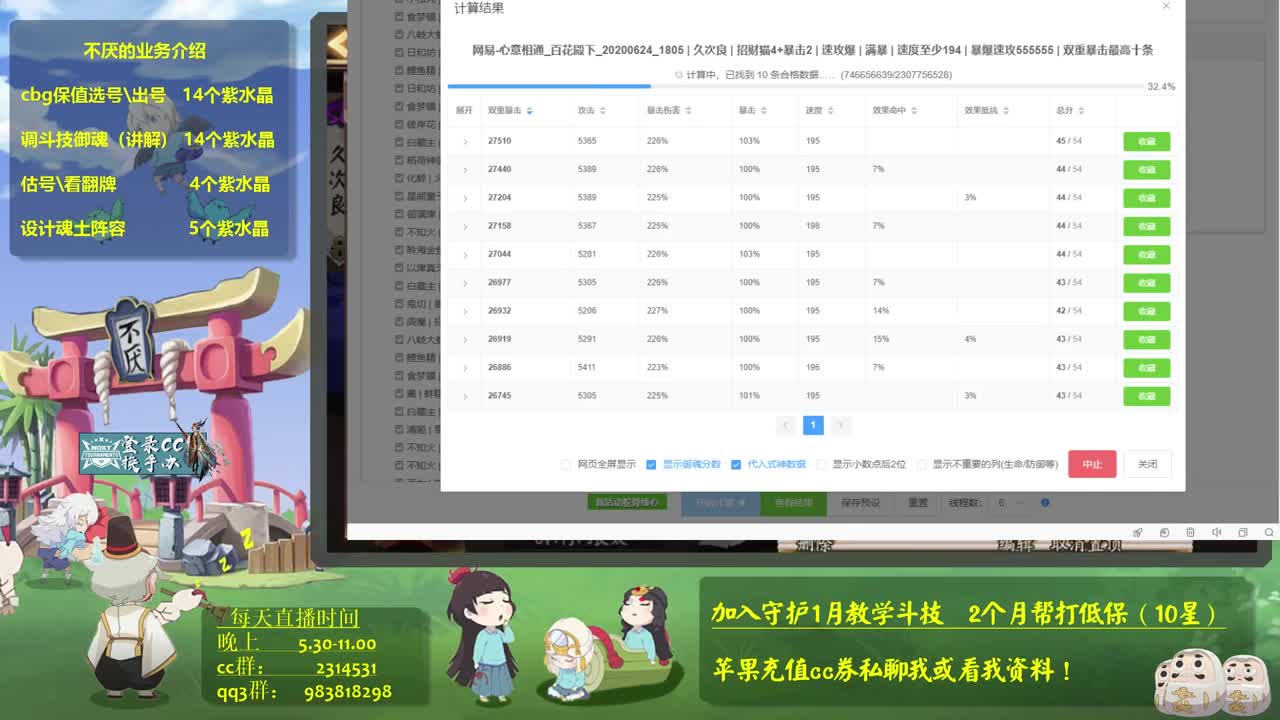Screen dimensions: 1280x720
Task: Uncheck the 显示御魂分数 option
Action: (x=651, y=464)
